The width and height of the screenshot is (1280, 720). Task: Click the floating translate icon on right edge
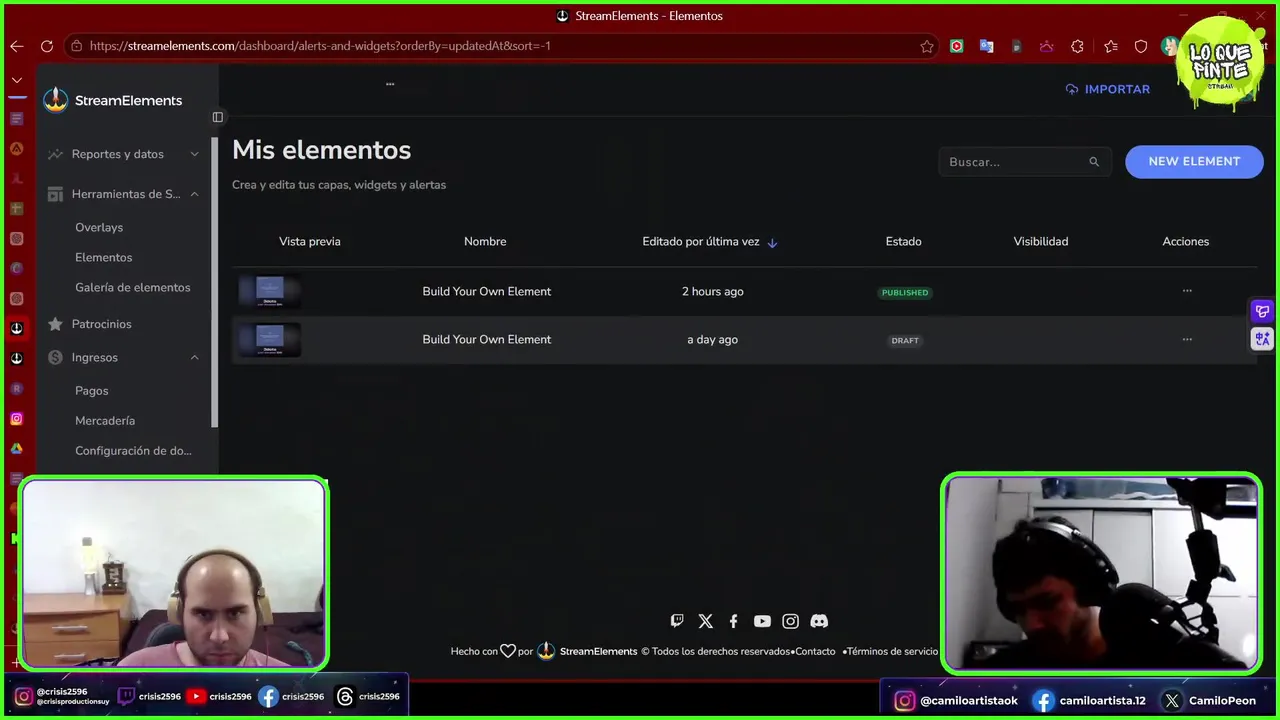coord(1262,339)
